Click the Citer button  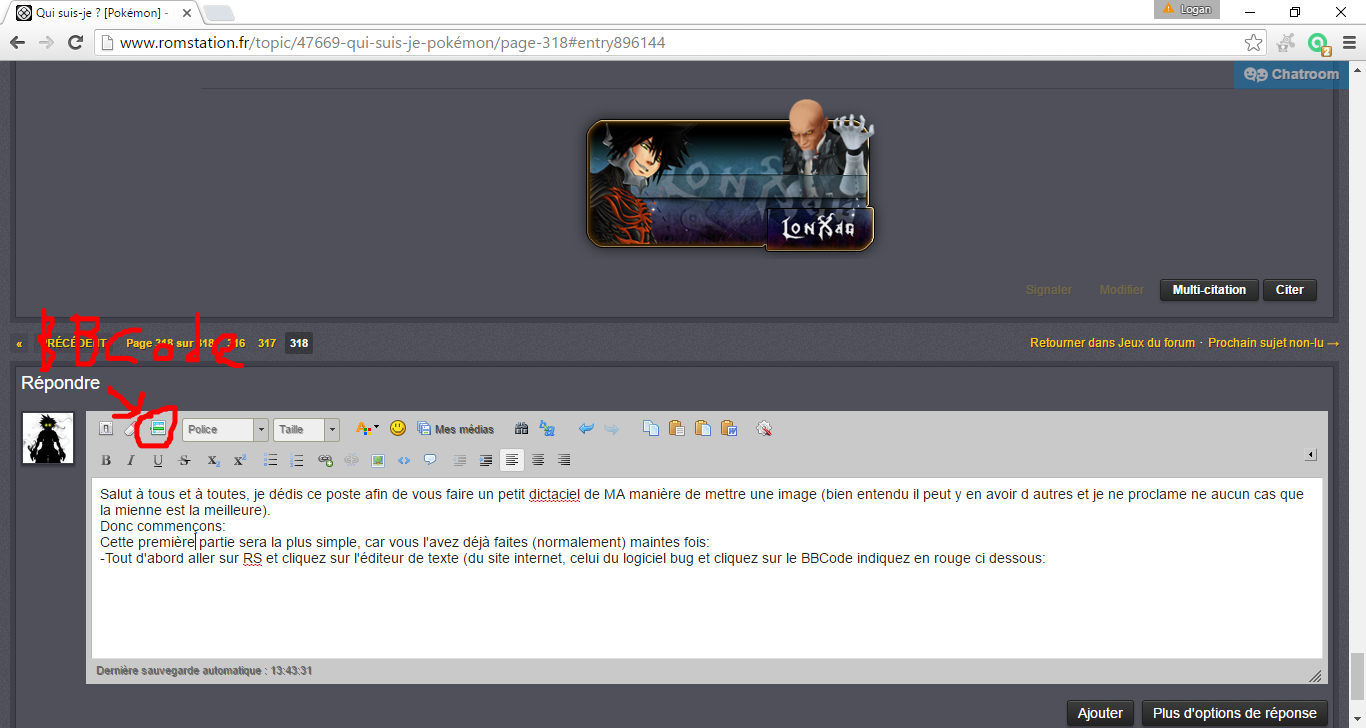pos(1290,290)
